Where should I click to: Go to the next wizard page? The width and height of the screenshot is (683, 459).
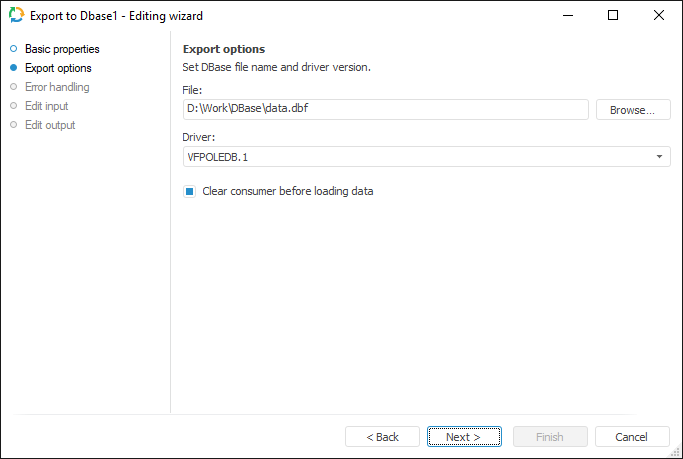click(463, 437)
